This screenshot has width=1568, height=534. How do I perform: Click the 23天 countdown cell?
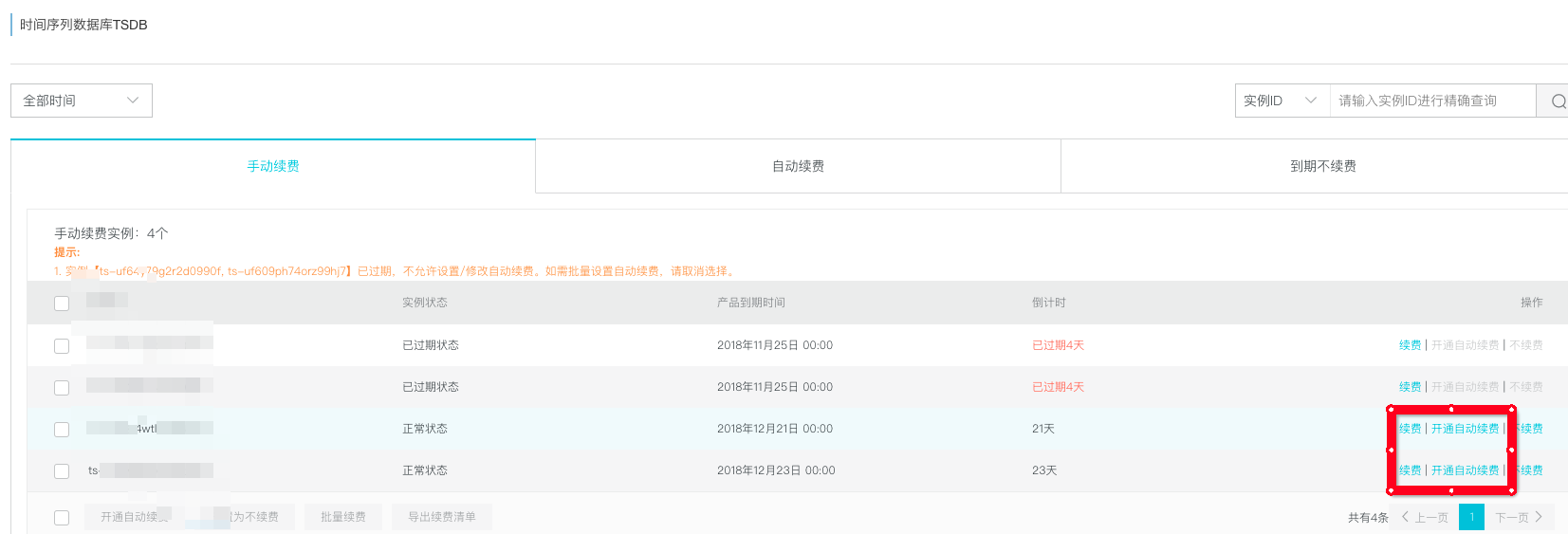click(x=1043, y=470)
